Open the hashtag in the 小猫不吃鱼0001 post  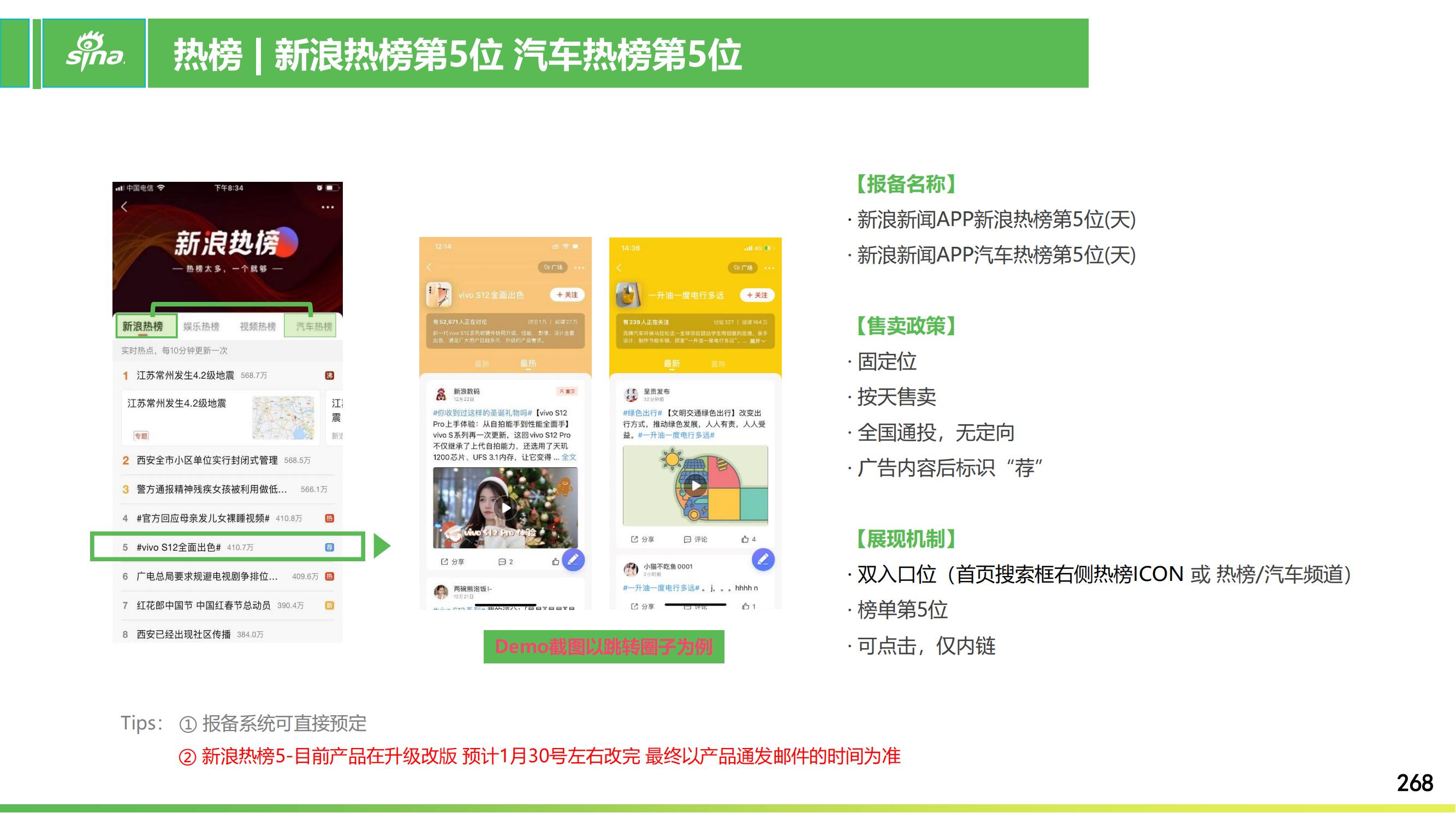click(661, 588)
